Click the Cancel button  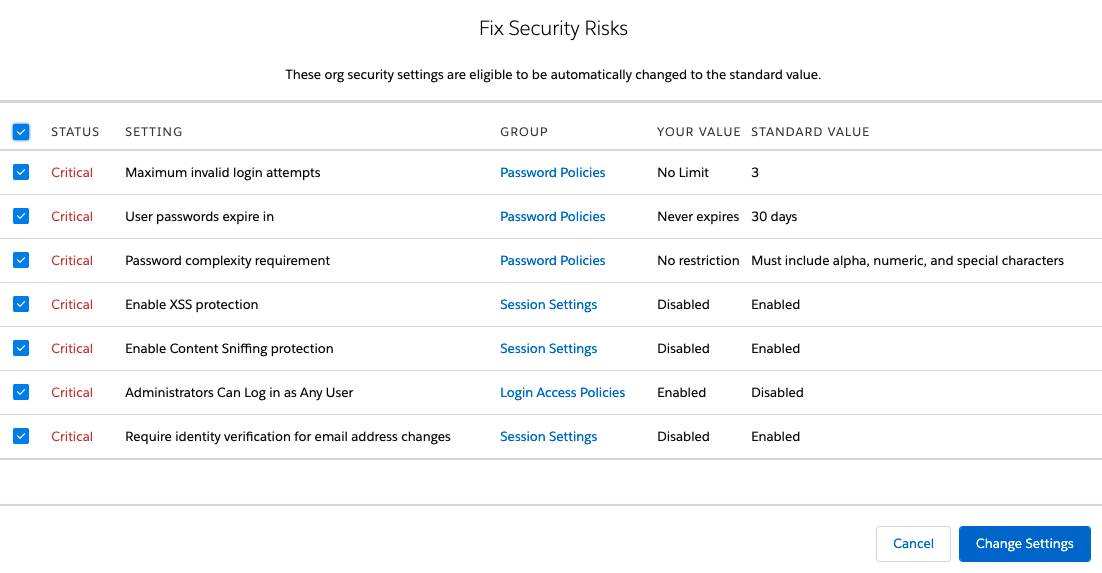912,544
